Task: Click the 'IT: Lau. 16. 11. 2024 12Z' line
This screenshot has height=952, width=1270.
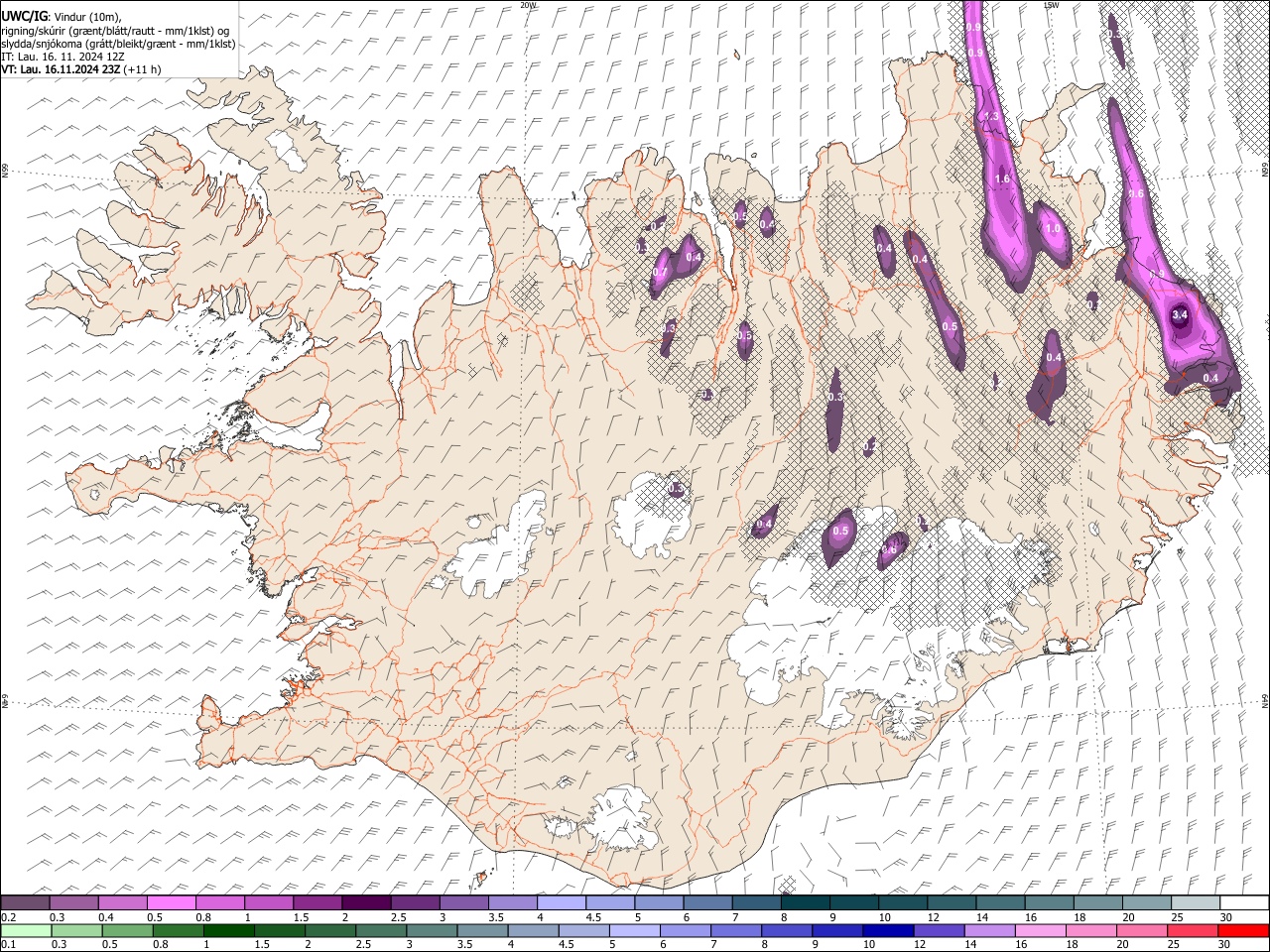Action: [x=63, y=57]
